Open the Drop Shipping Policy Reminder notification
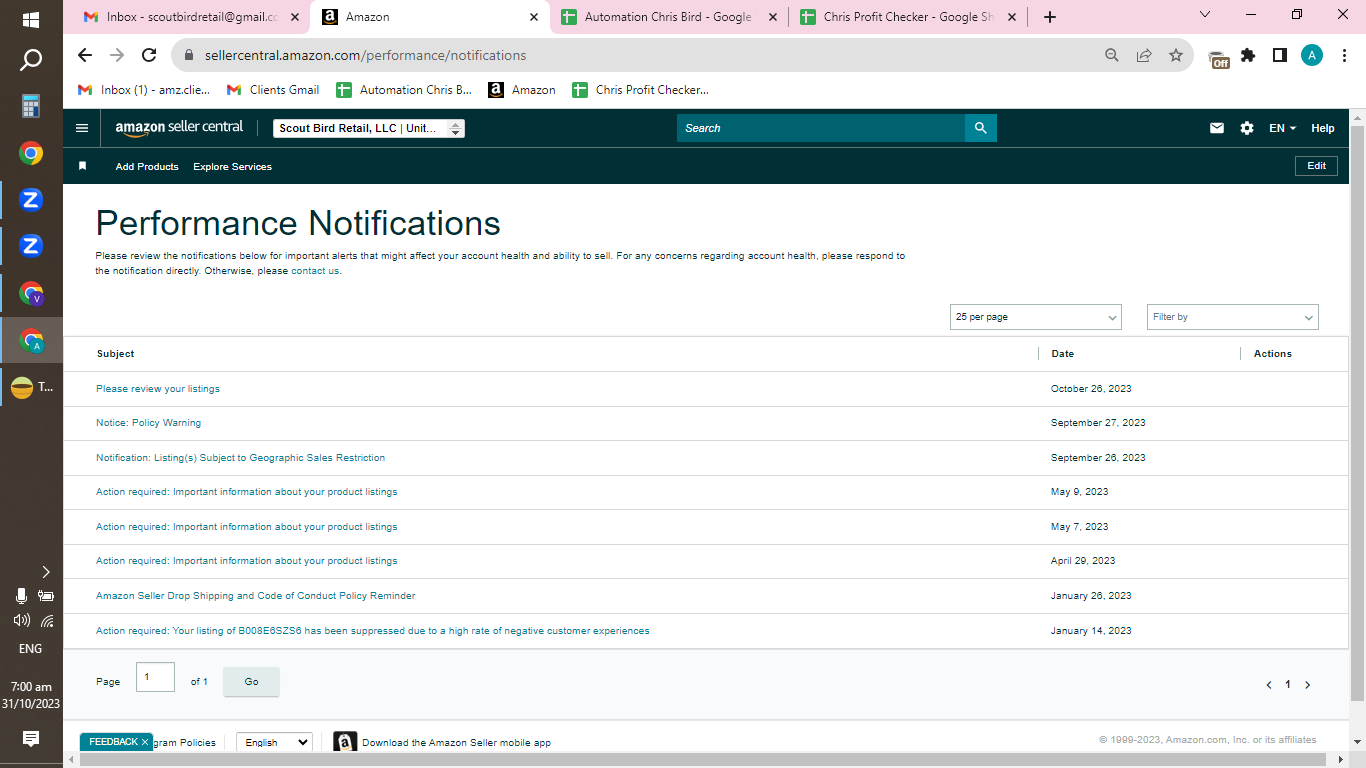This screenshot has height=768, width=1366. pos(255,596)
